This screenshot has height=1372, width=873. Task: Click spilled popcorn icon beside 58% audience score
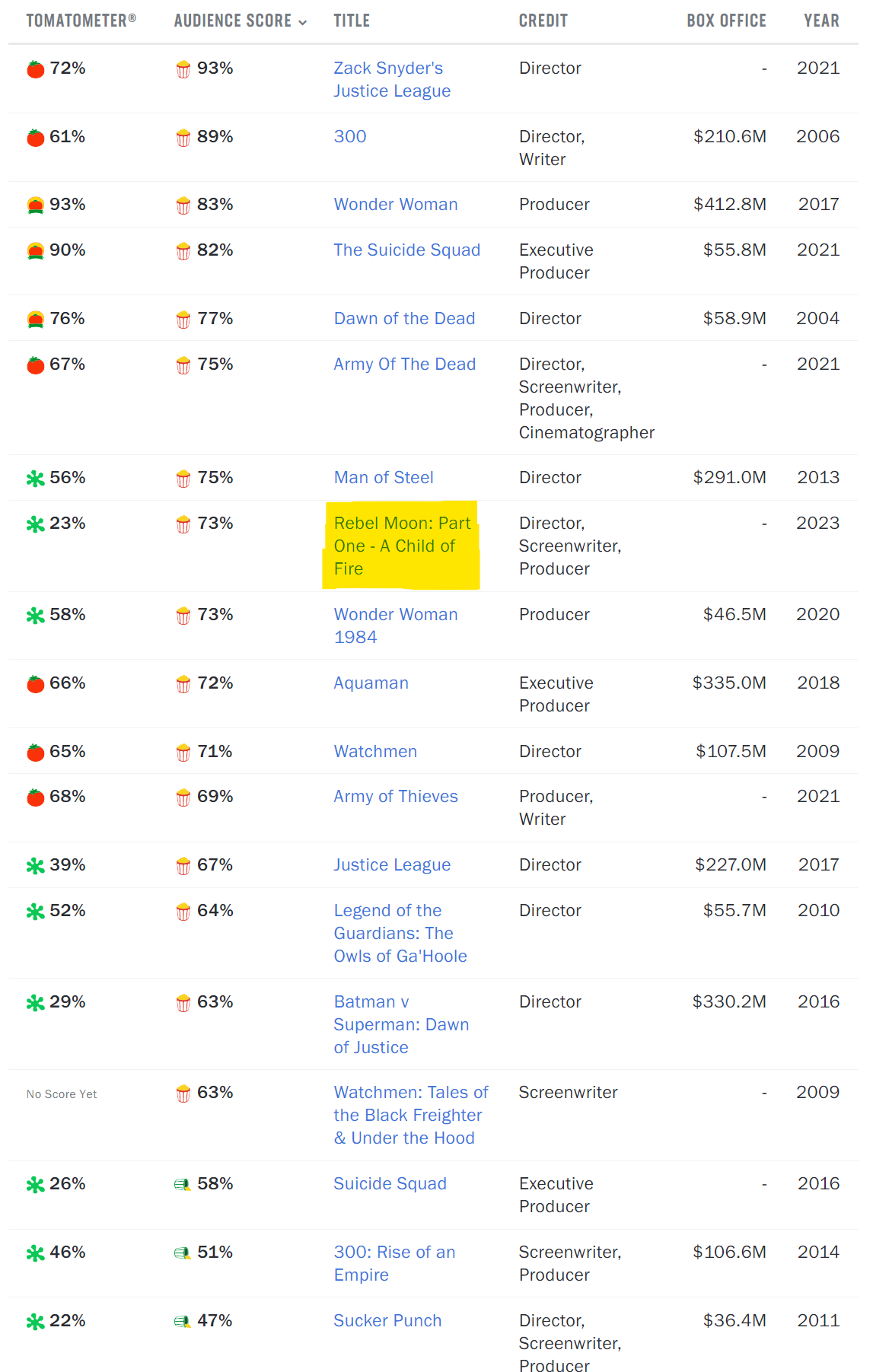[182, 1185]
